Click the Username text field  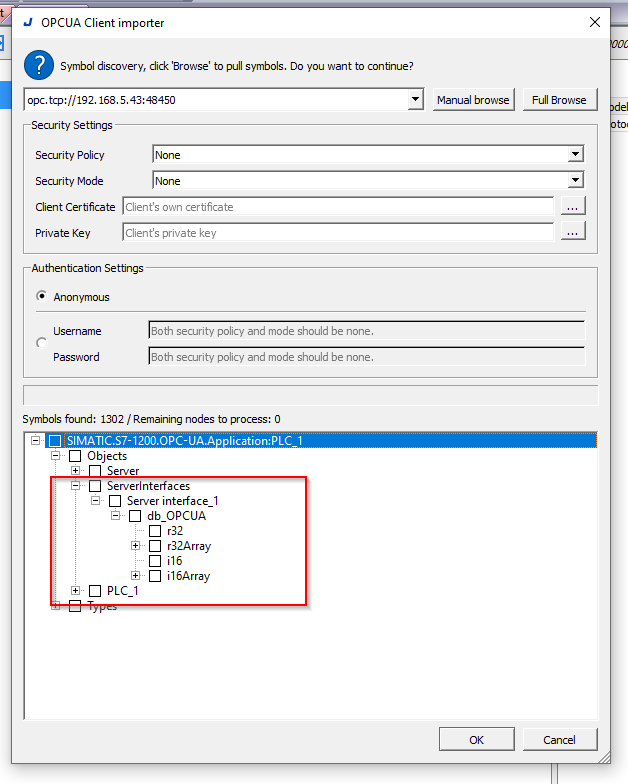pyautogui.click(x=366, y=330)
